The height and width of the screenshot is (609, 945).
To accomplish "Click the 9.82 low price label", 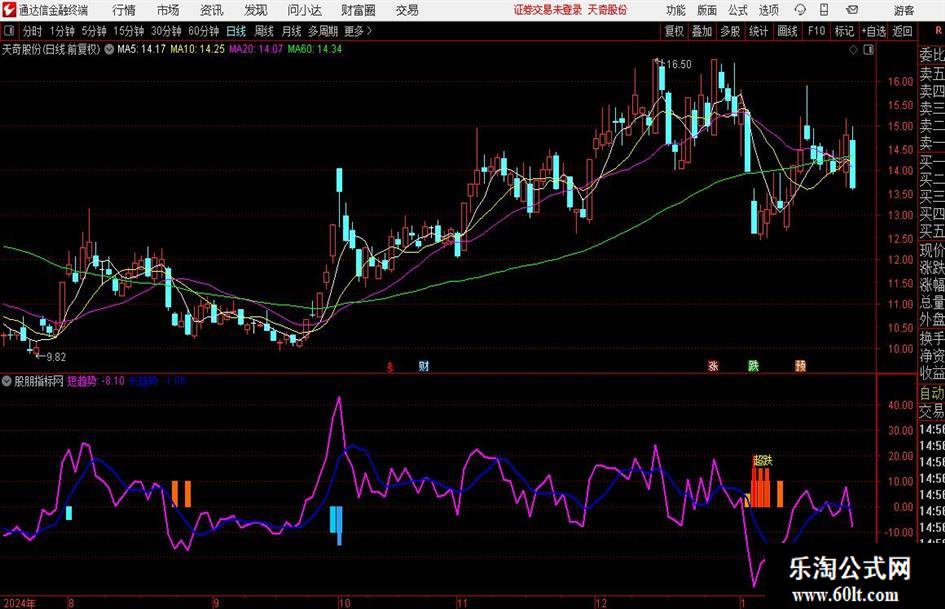I will 56,357.
